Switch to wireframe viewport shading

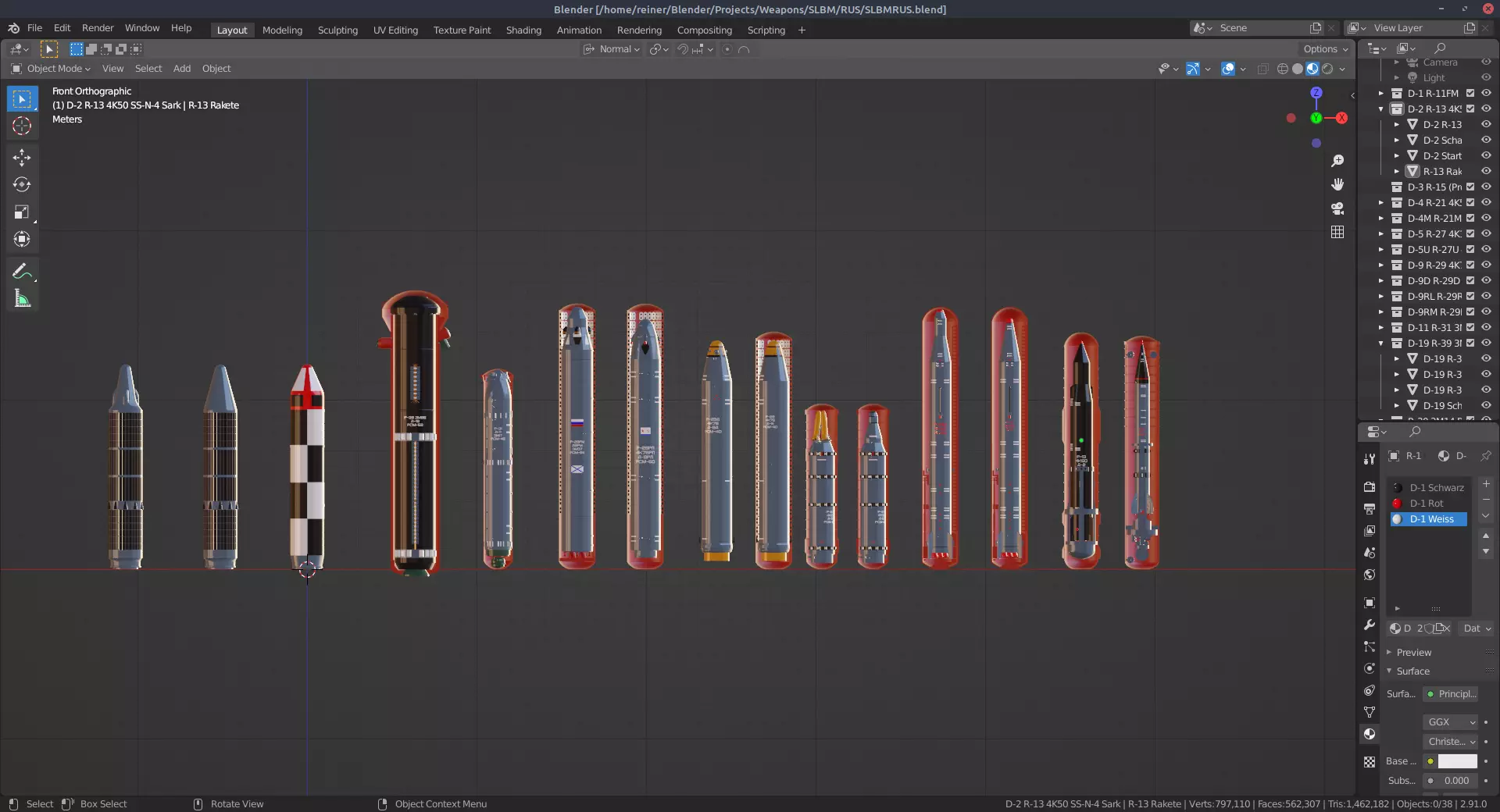coord(1283,69)
